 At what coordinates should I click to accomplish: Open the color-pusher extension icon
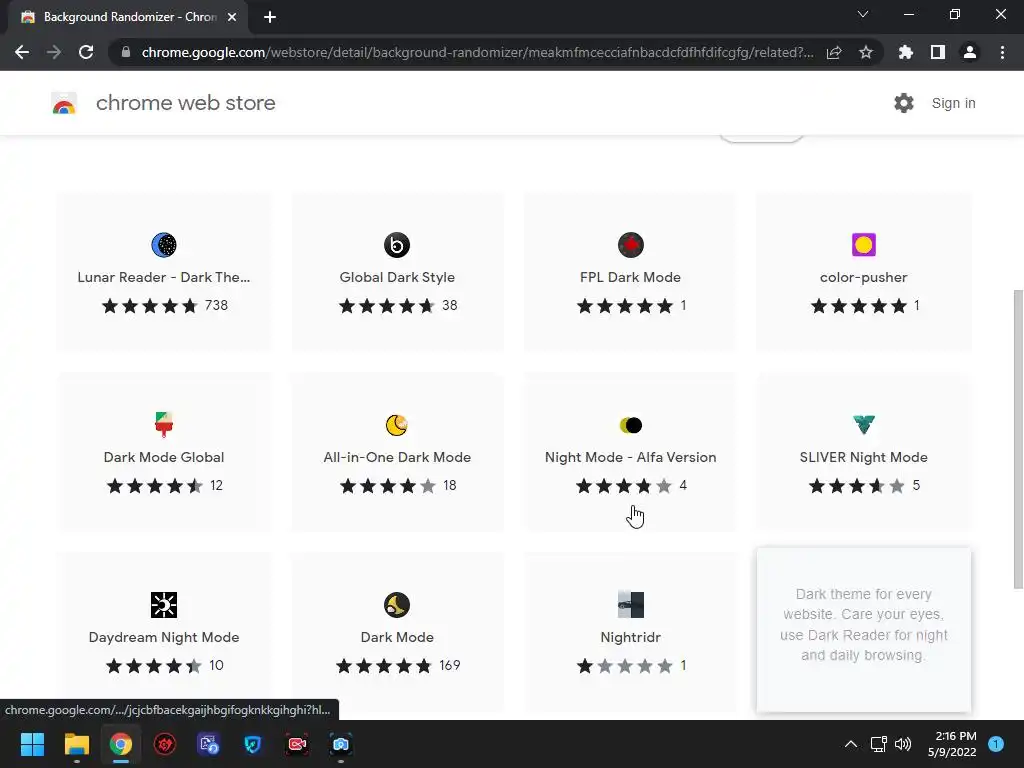click(x=863, y=245)
